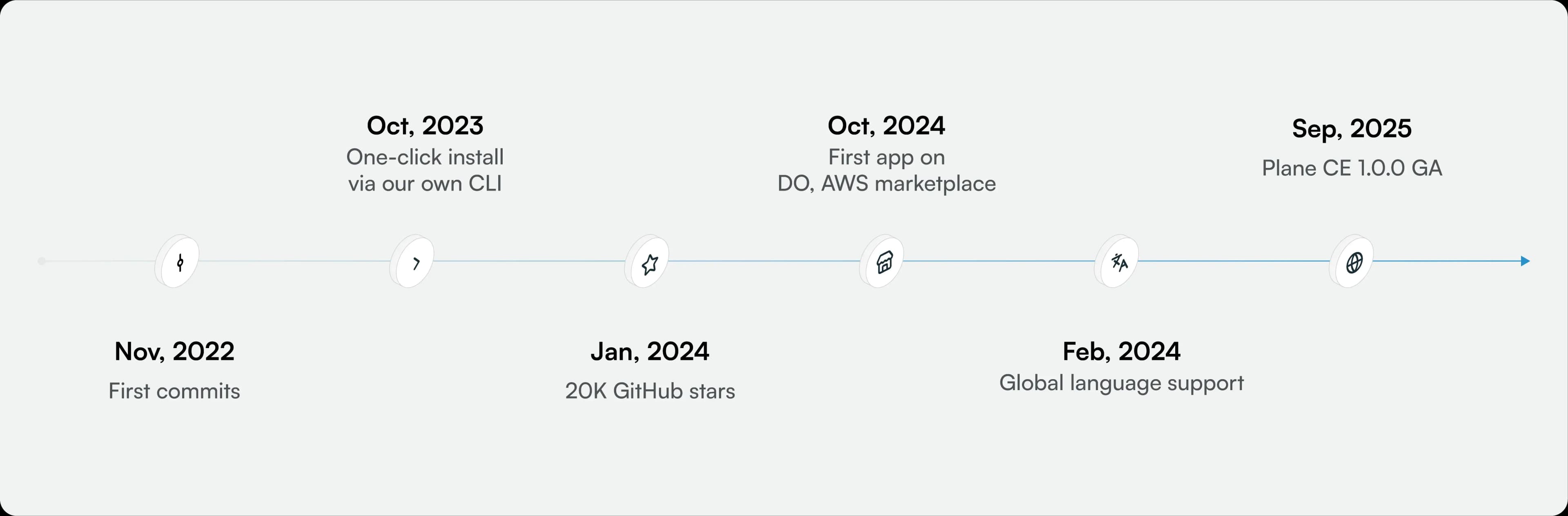The width and height of the screenshot is (1568, 516).
Task: Select the Jan, 2024 date heading
Action: click(x=650, y=351)
